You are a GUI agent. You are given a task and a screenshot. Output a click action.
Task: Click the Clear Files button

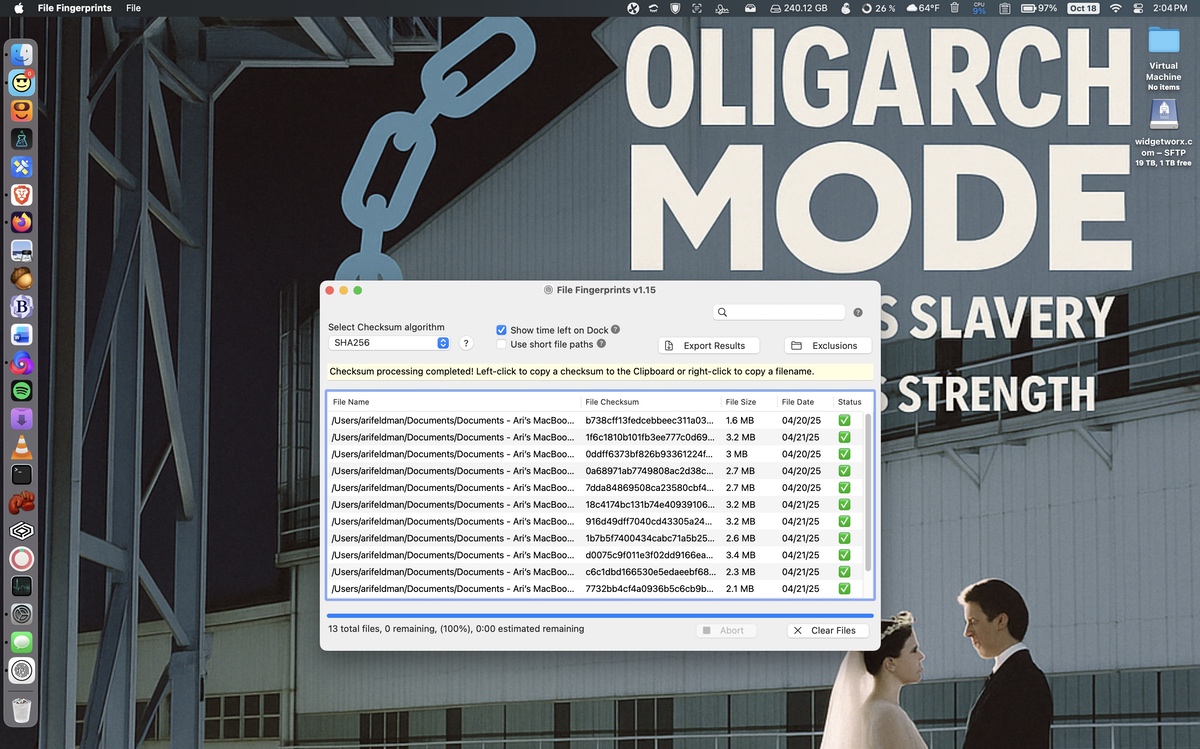(826, 630)
